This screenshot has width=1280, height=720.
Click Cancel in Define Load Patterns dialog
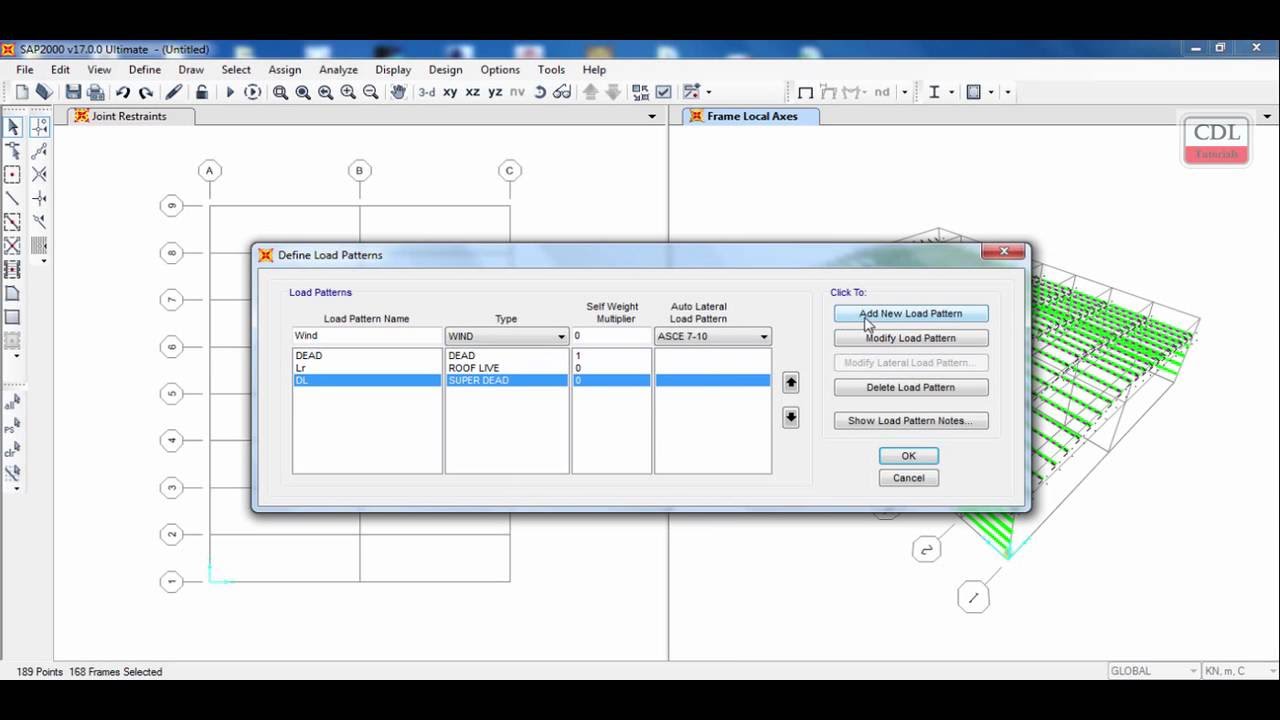908,477
